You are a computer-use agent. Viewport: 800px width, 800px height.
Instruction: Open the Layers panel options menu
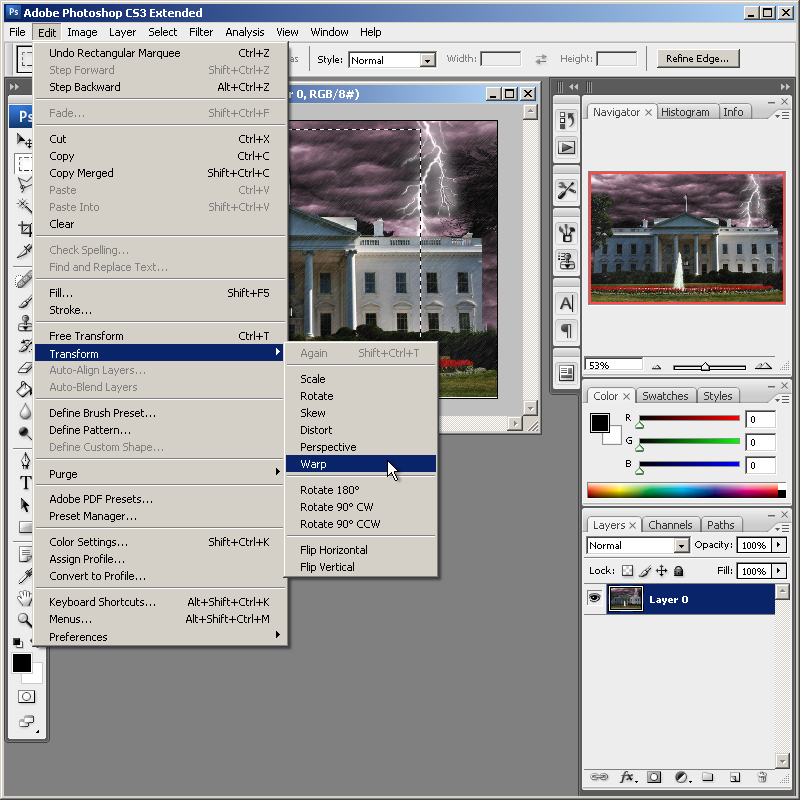[782, 528]
